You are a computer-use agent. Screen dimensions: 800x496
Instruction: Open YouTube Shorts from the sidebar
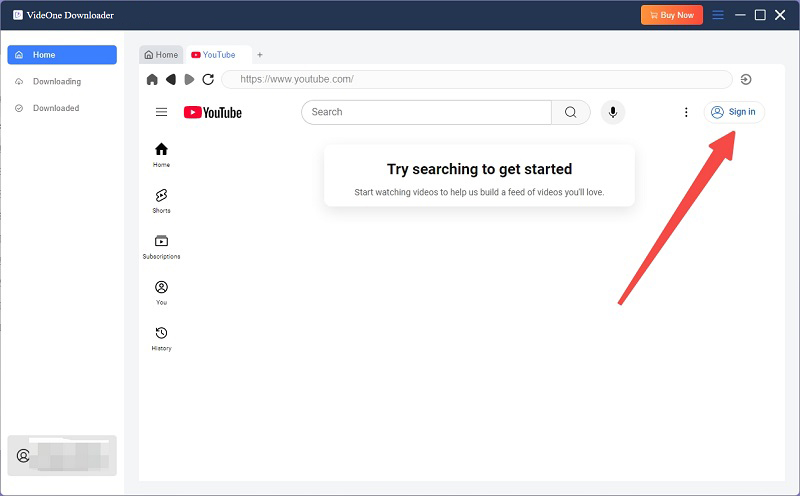pyautogui.click(x=161, y=200)
